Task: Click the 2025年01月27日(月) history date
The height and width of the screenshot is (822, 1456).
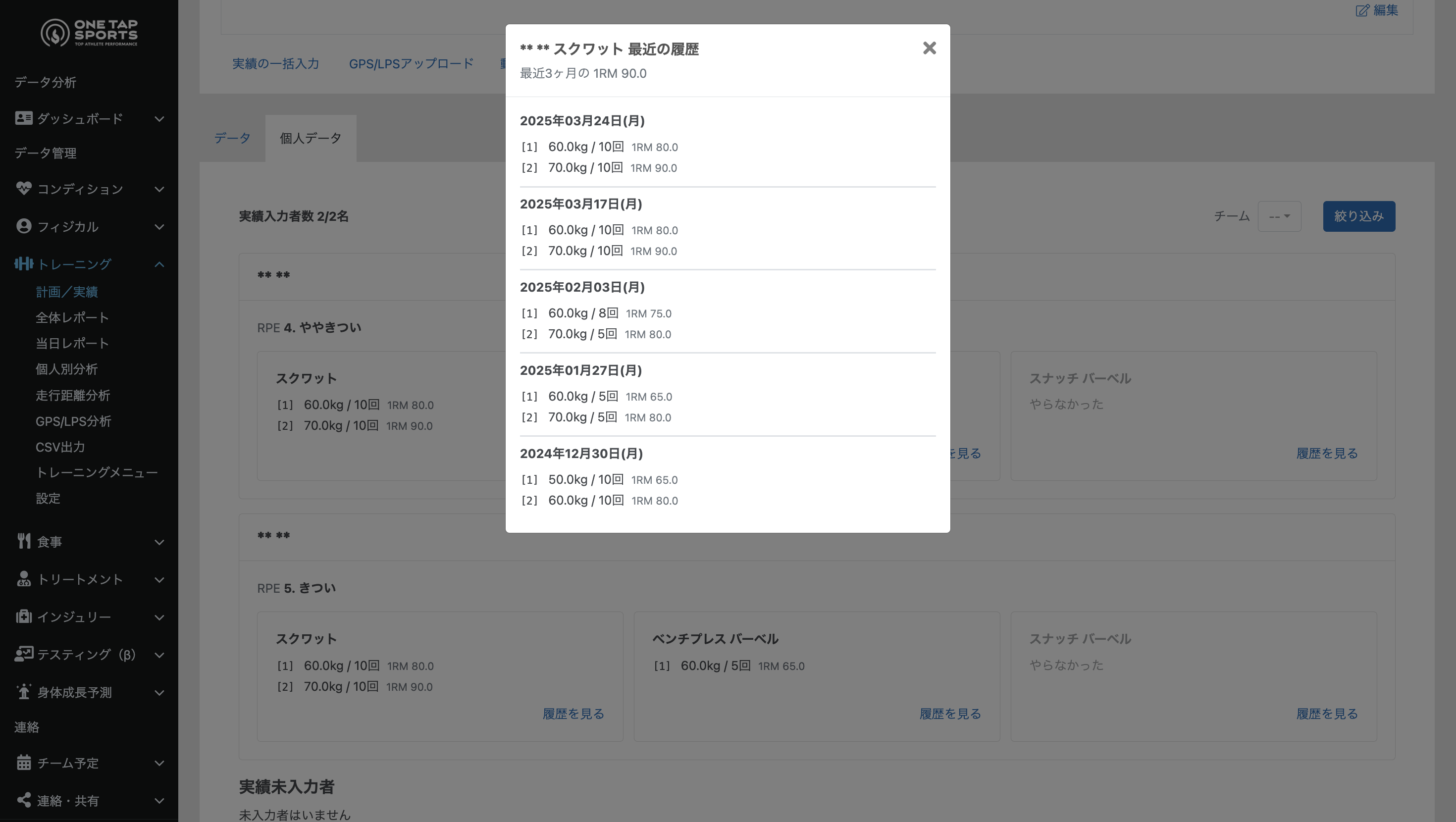Action: coord(581,370)
